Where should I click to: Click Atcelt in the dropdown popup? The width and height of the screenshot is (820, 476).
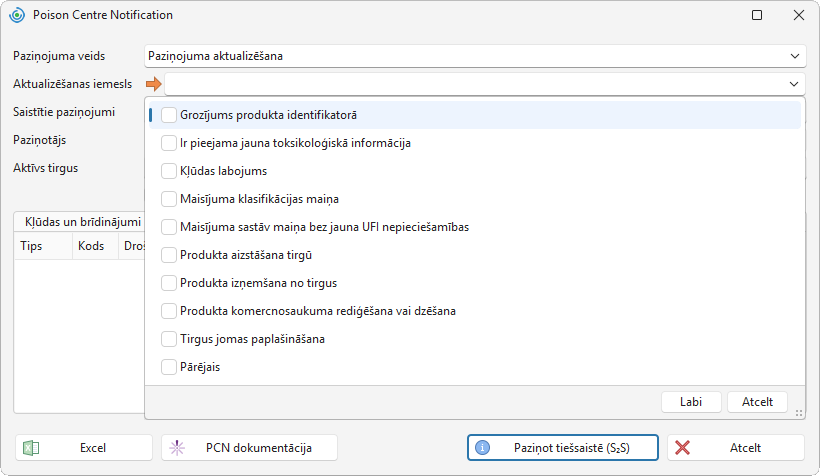pos(757,402)
